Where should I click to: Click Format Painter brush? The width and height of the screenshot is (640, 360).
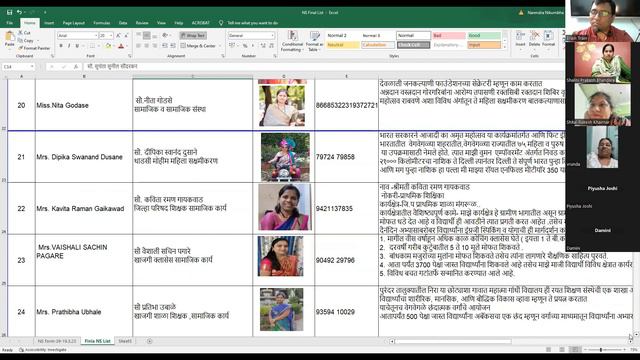click(34, 48)
